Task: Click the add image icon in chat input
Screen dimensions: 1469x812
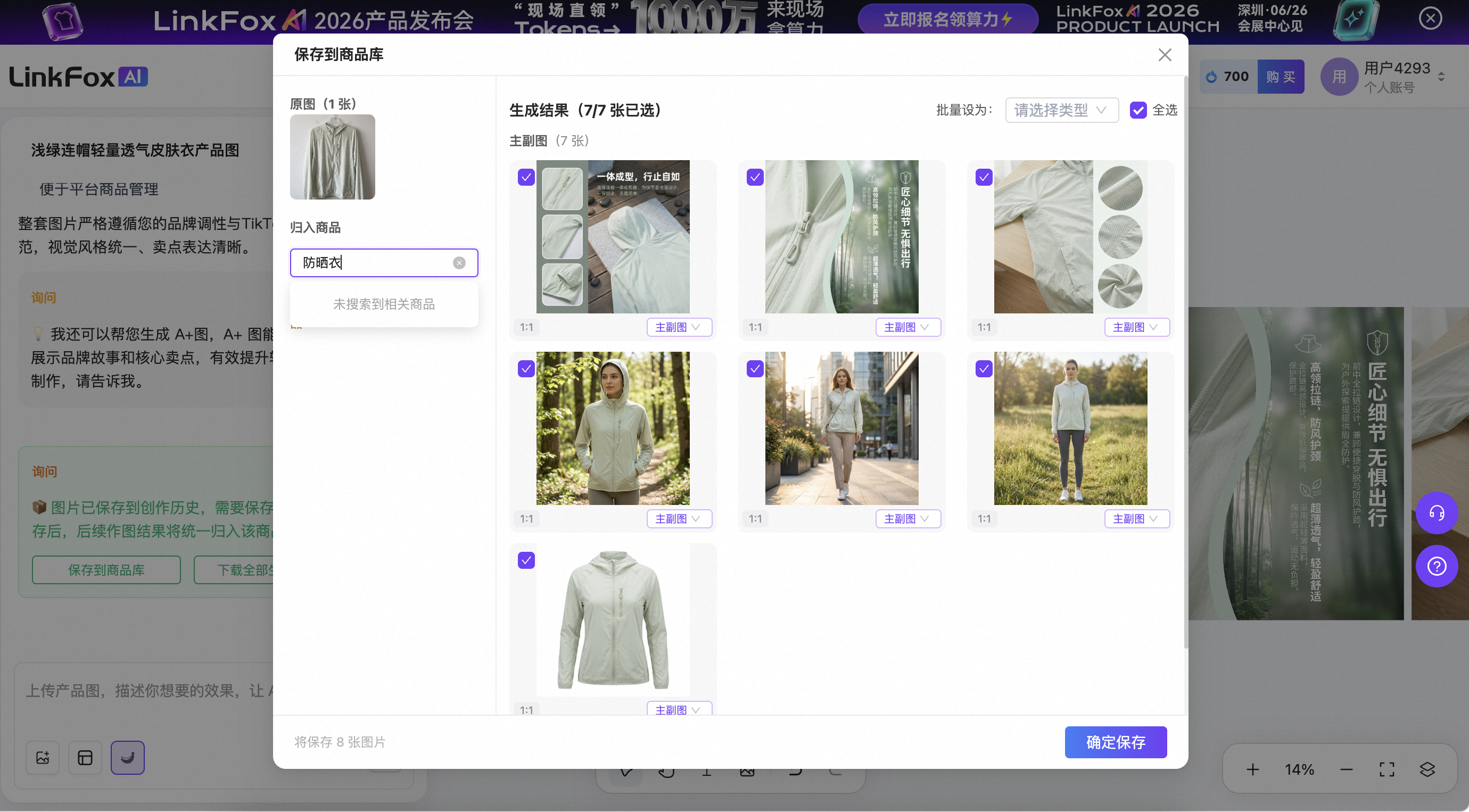Action: [43, 757]
